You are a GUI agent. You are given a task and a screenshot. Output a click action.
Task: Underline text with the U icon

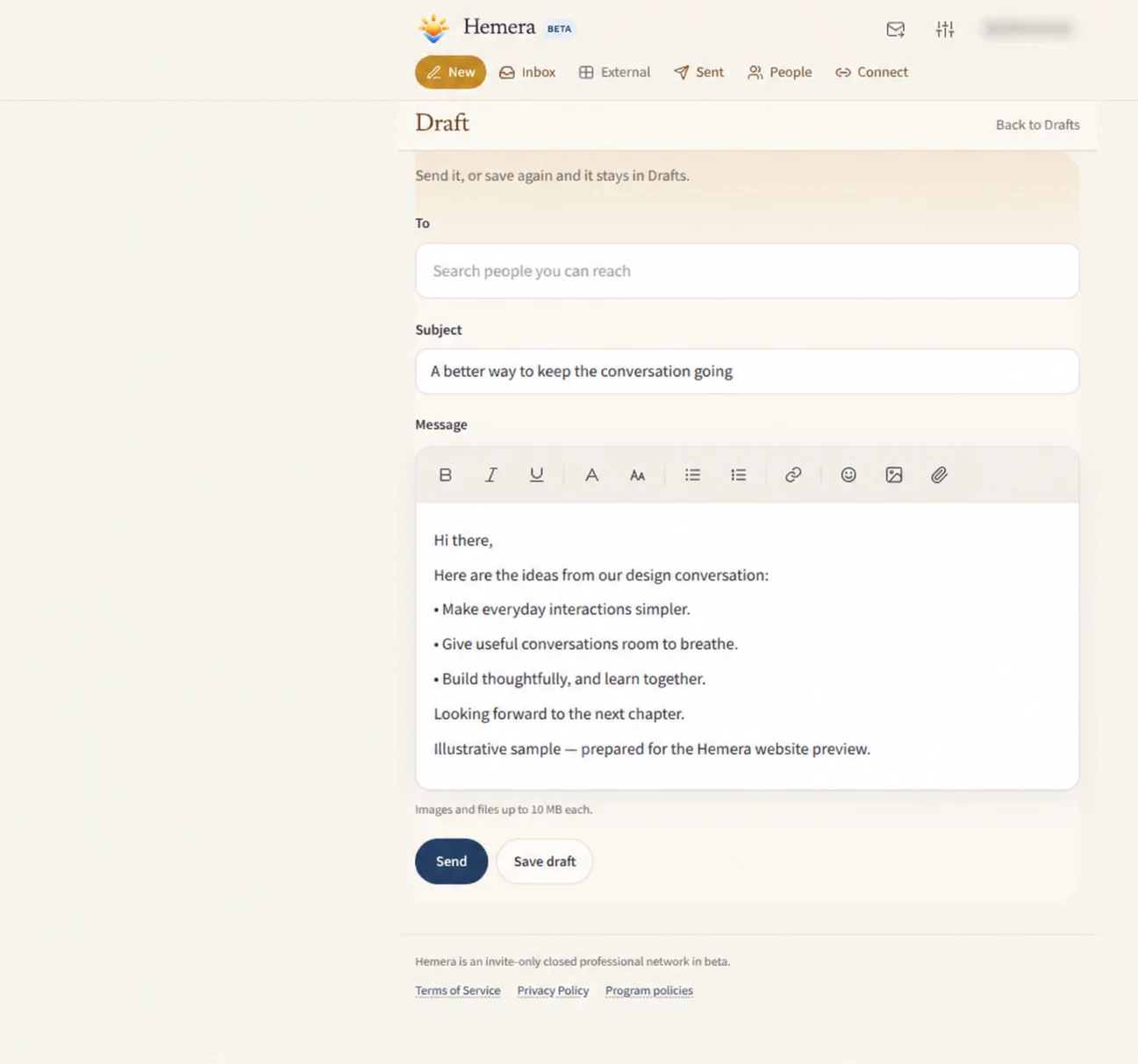(536, 475)
